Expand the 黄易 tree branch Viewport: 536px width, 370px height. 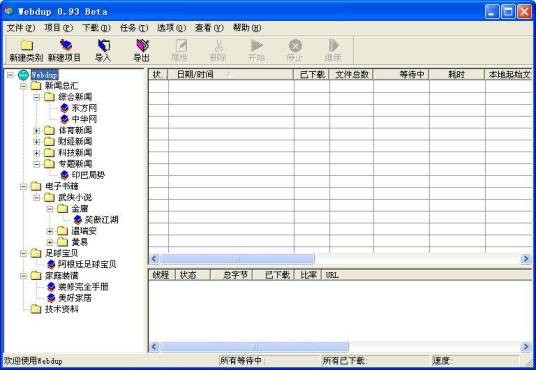point(50,242)
